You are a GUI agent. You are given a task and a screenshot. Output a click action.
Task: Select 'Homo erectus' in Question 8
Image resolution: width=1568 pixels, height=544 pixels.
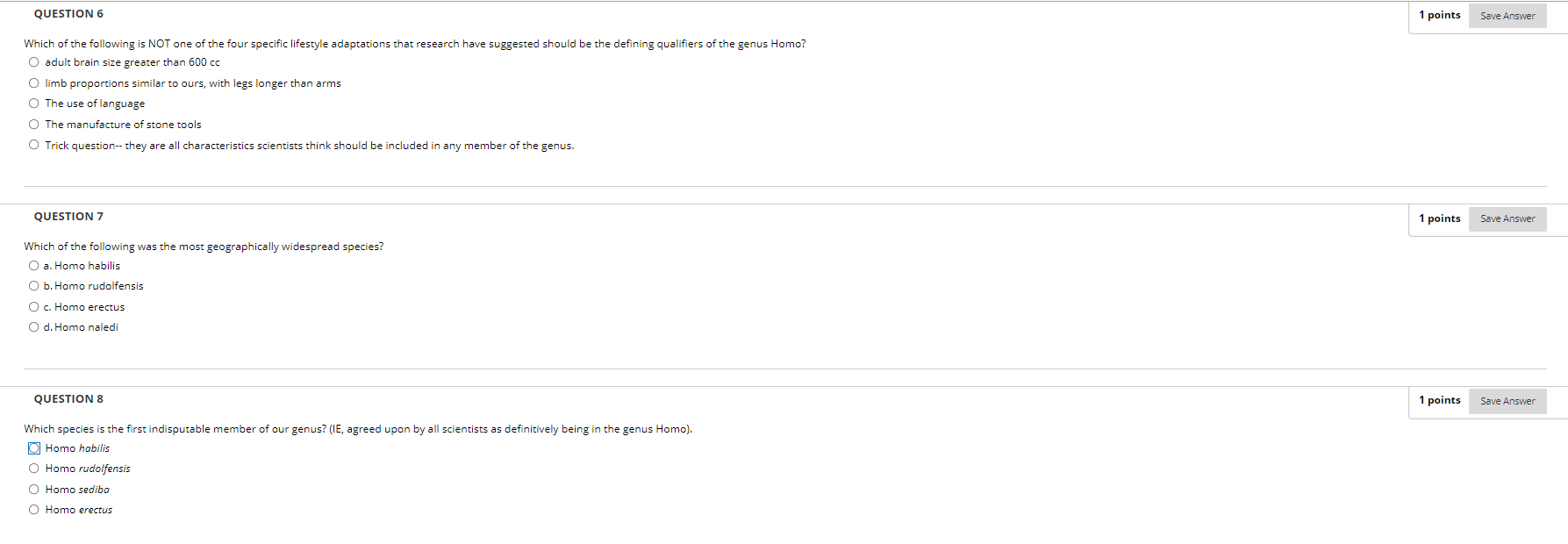tap(33, 510)
